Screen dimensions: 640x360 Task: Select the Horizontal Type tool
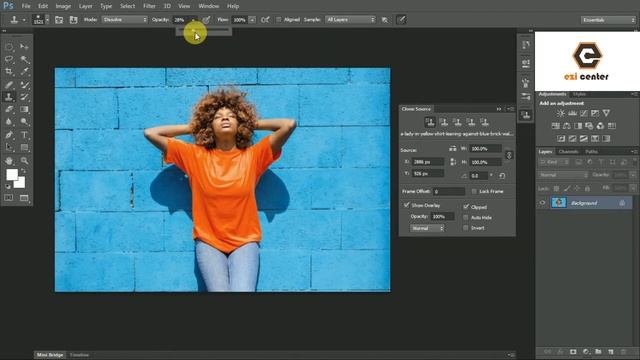(24, 135)
